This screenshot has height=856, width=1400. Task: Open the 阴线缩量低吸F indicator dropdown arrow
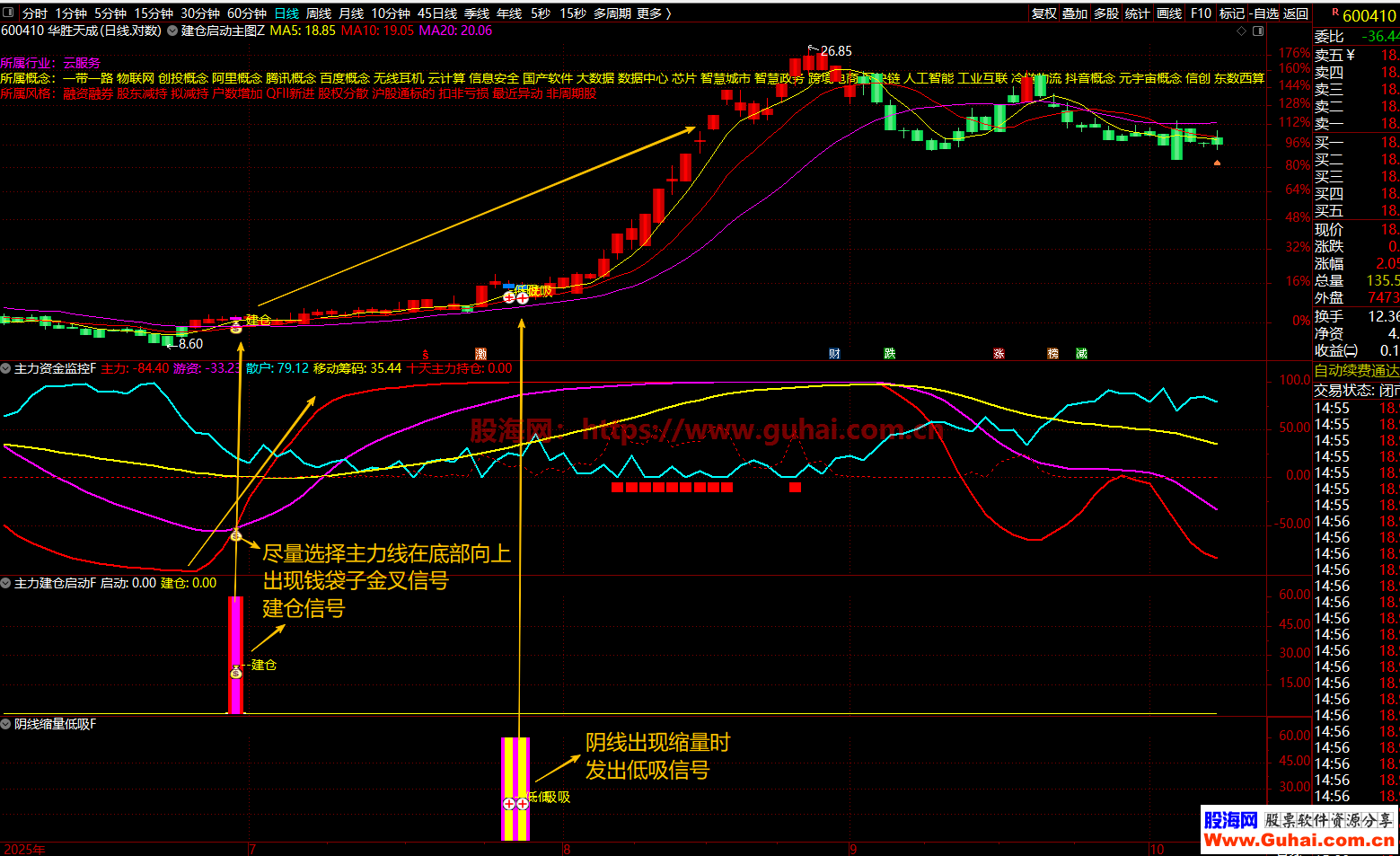(6, 724)
